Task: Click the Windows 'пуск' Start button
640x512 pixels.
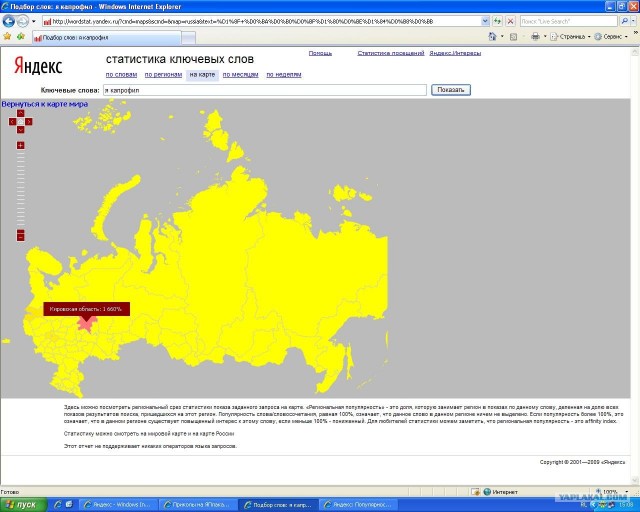Action: [23, 505]
